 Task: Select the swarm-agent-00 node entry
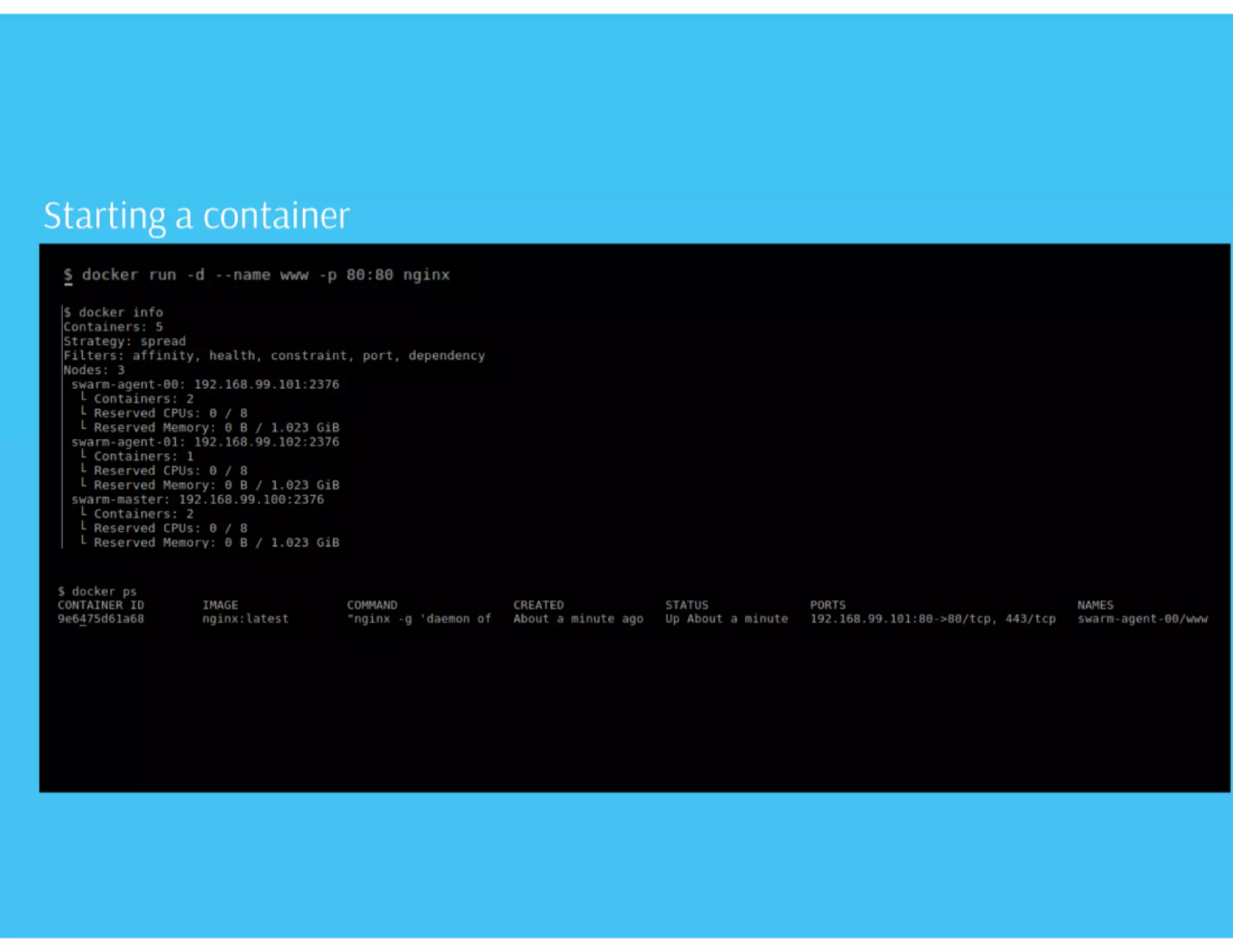[x=205, y=385]
